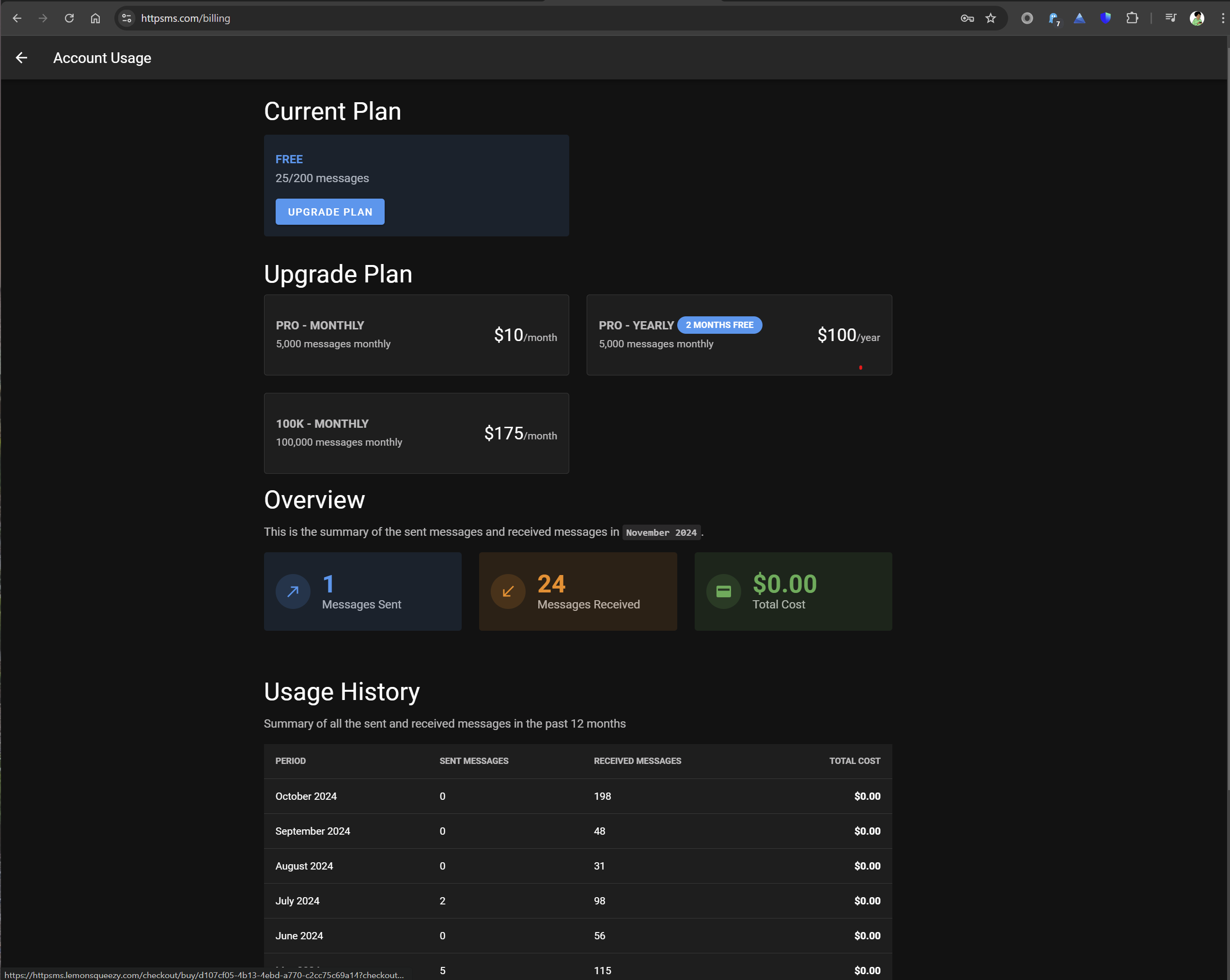This screenshot has height=980, width=1230.
Task: Open the browser profile avatar
Action: click(1197, 18)
